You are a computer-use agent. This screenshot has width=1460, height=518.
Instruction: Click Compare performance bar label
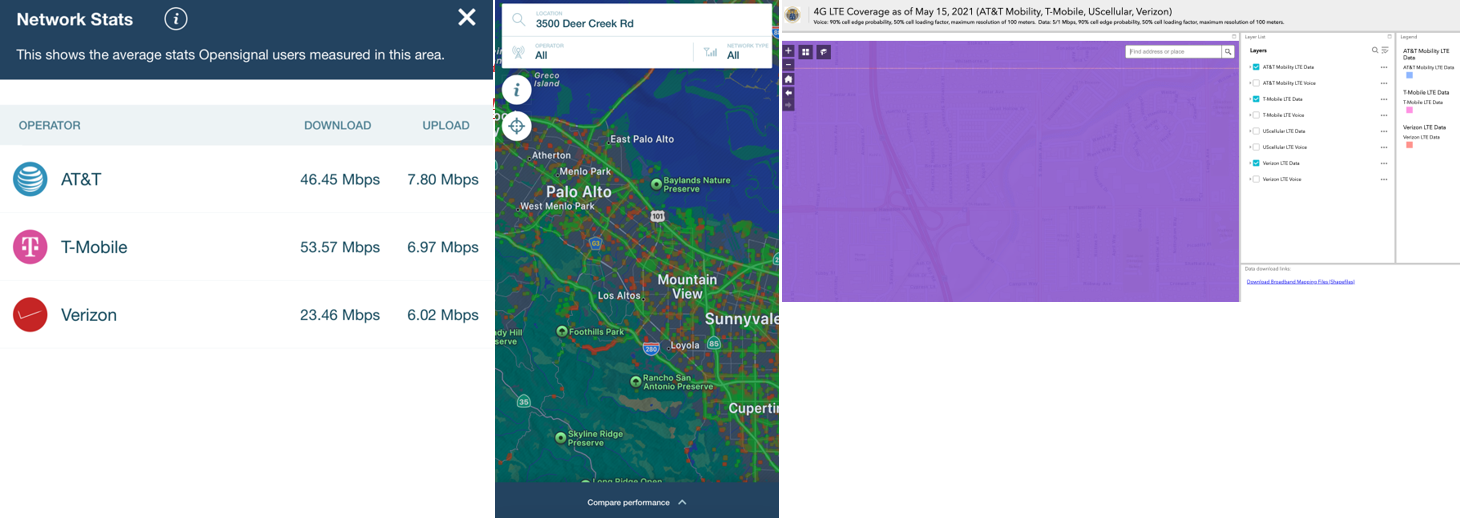(629, 502)
